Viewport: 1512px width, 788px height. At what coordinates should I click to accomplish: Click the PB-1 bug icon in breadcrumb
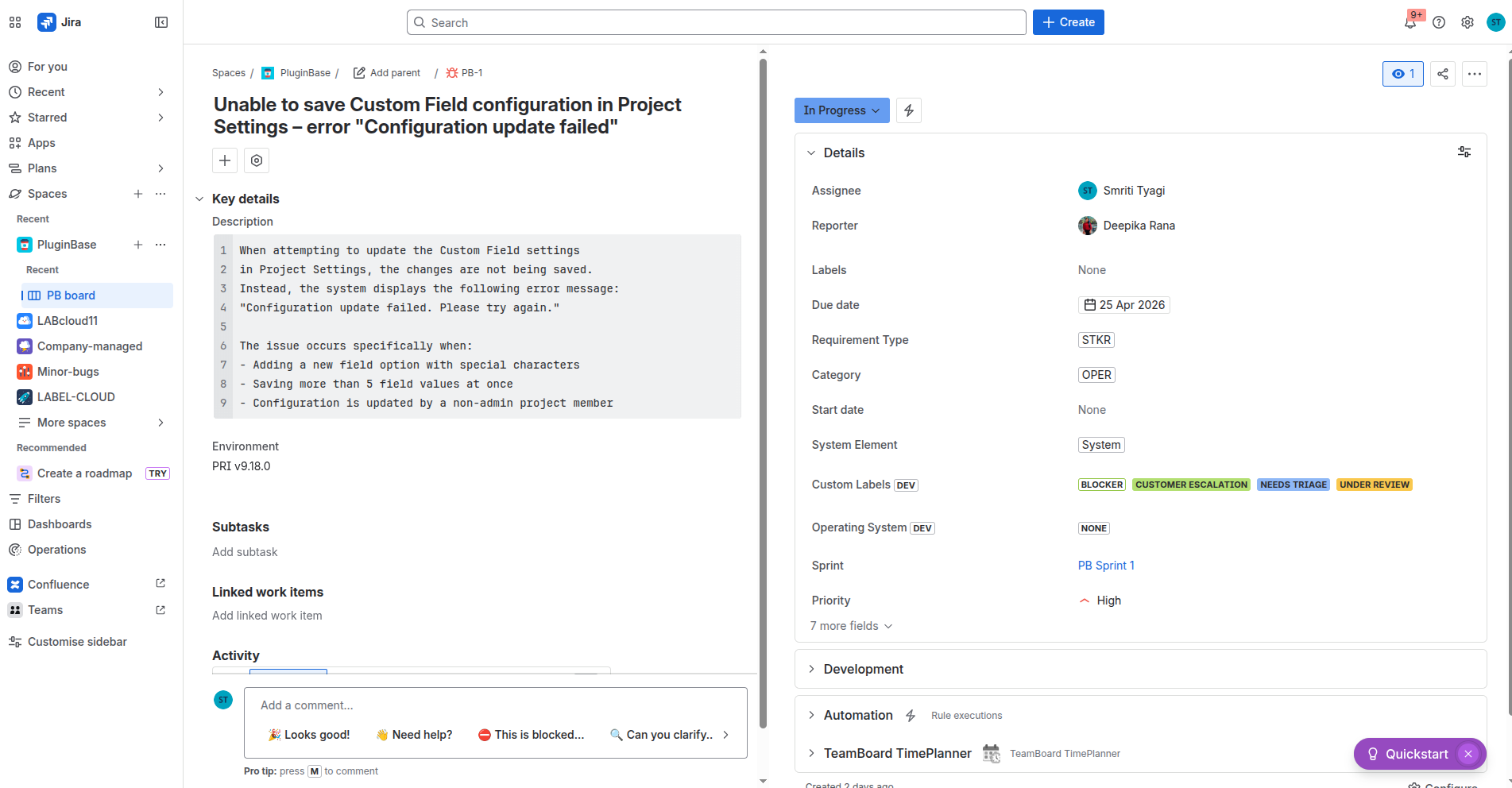click(x=452, y=73)
